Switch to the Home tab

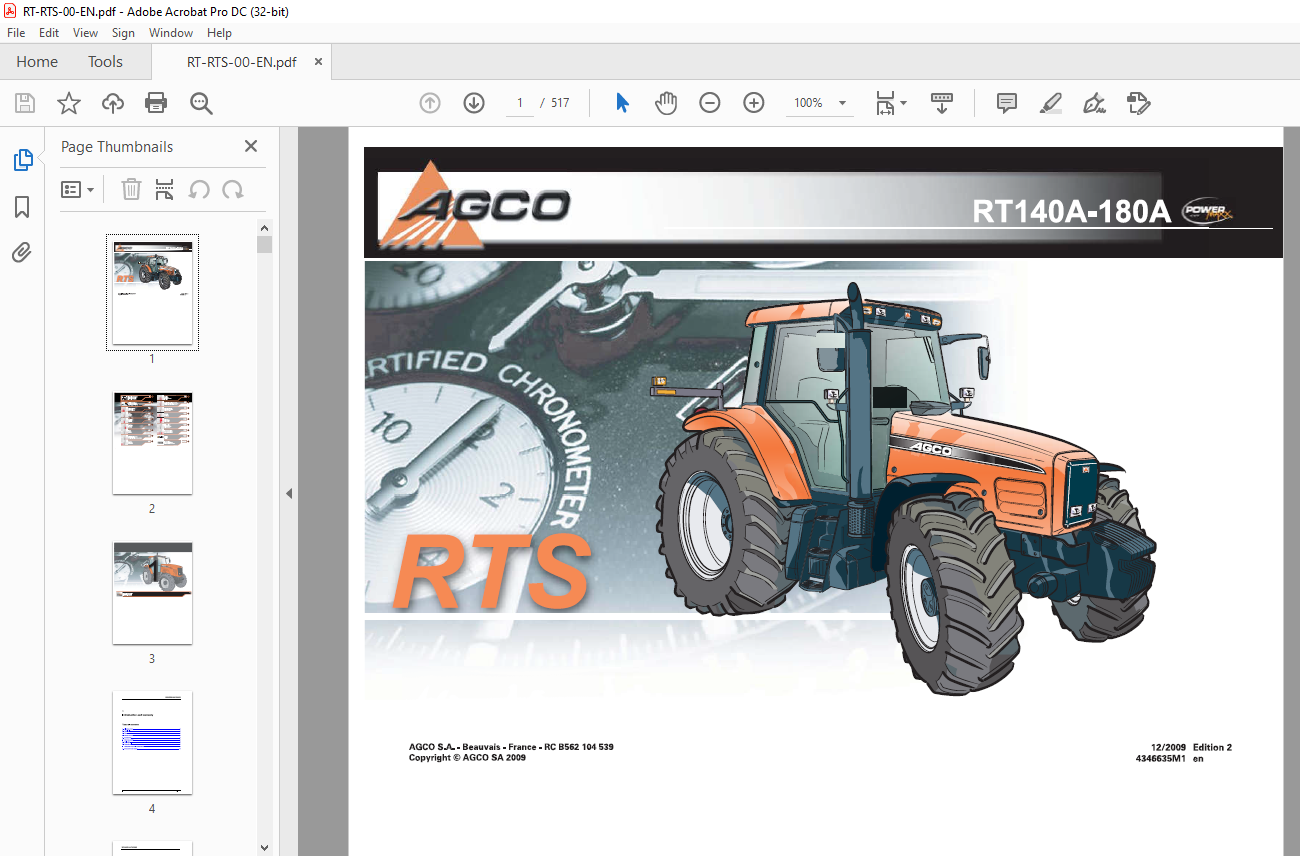click(x=37, y=61)
